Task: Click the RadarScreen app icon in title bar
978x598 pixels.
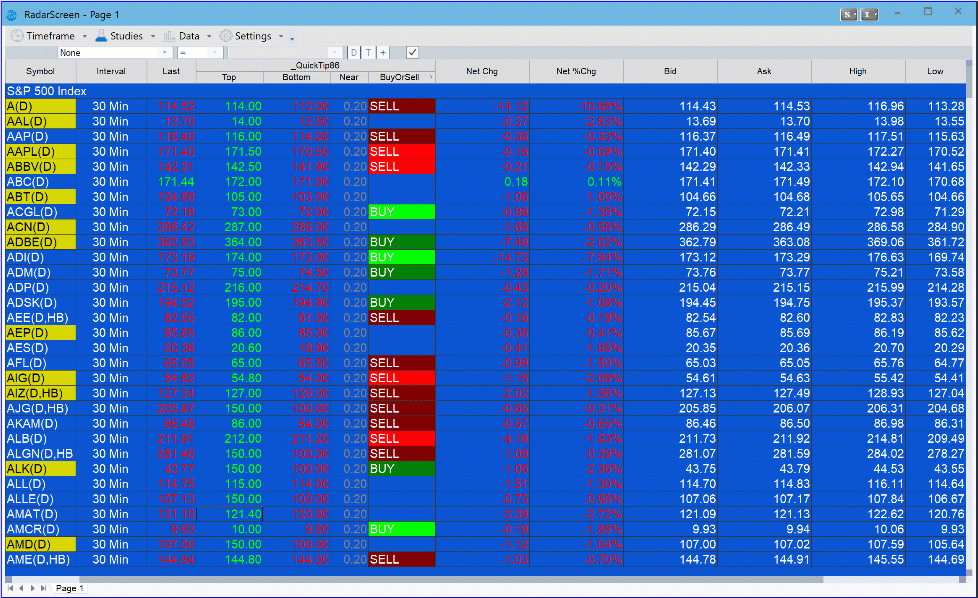Action: coord(11,14)
